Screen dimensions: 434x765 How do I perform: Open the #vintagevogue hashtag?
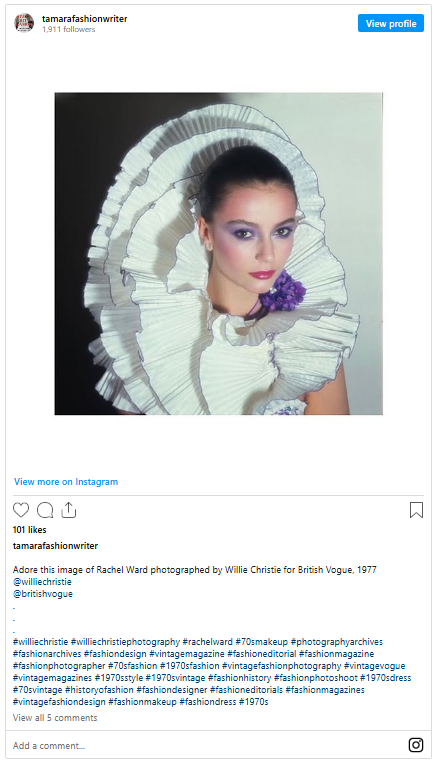[375, 665]
